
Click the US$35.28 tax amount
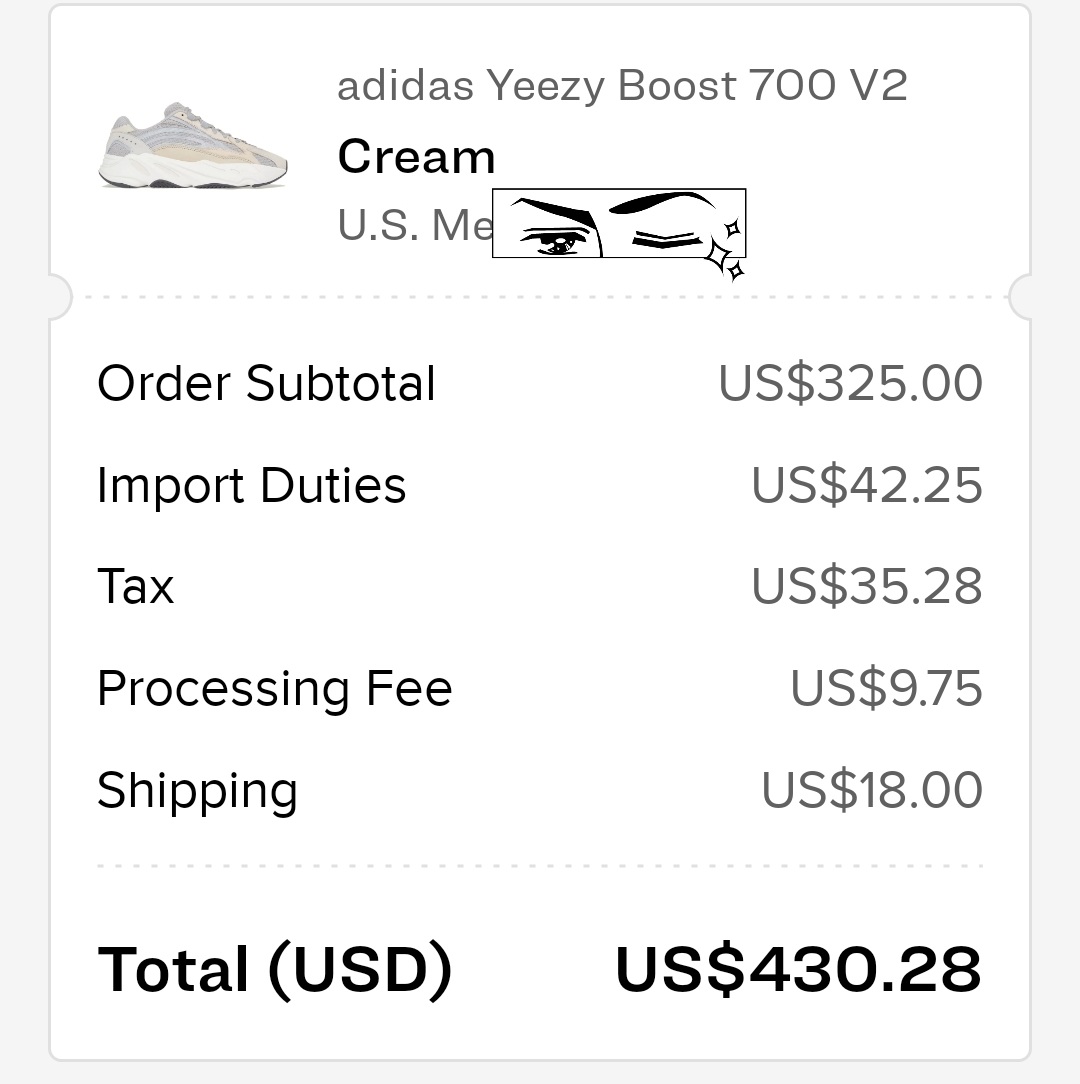(x=866, y=586)
